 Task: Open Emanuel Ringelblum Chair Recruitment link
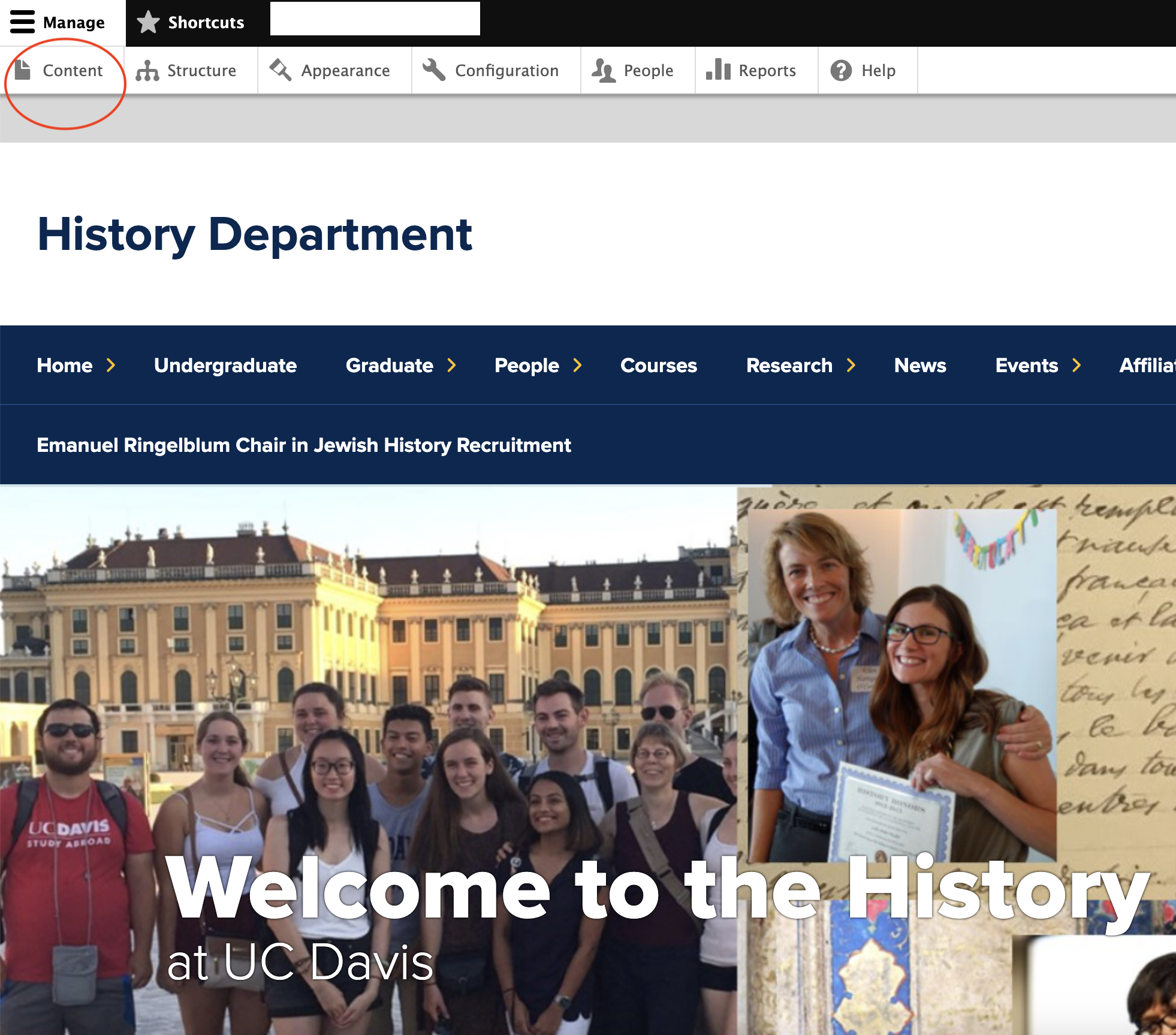pos(304,445)
